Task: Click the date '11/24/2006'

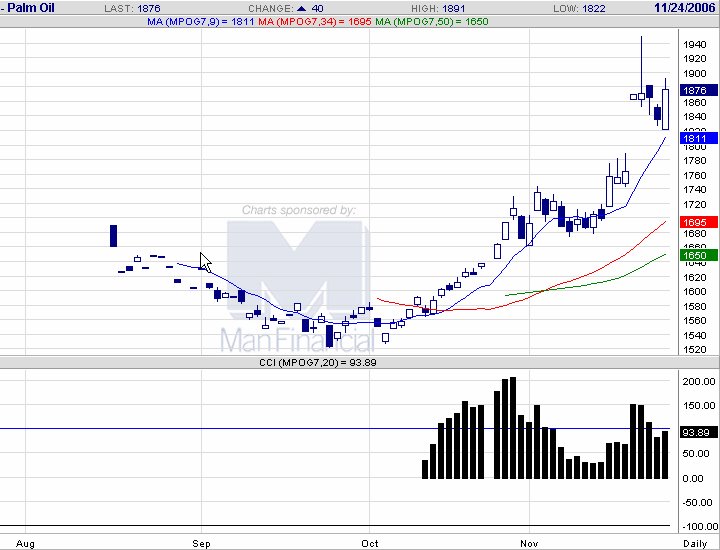Action: click(x=685, y=8)
